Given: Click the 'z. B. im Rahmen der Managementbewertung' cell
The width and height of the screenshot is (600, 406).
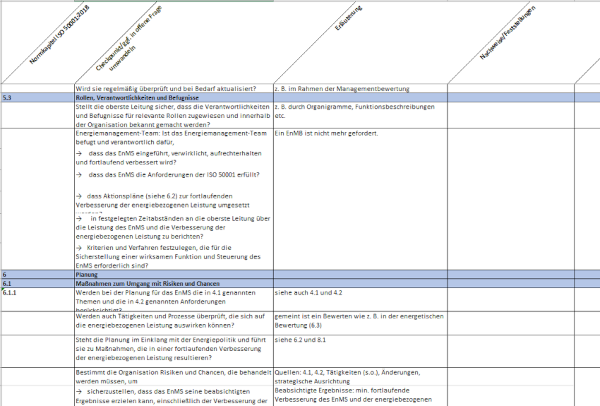Looking at the screenshot, I should coord(358,88).
